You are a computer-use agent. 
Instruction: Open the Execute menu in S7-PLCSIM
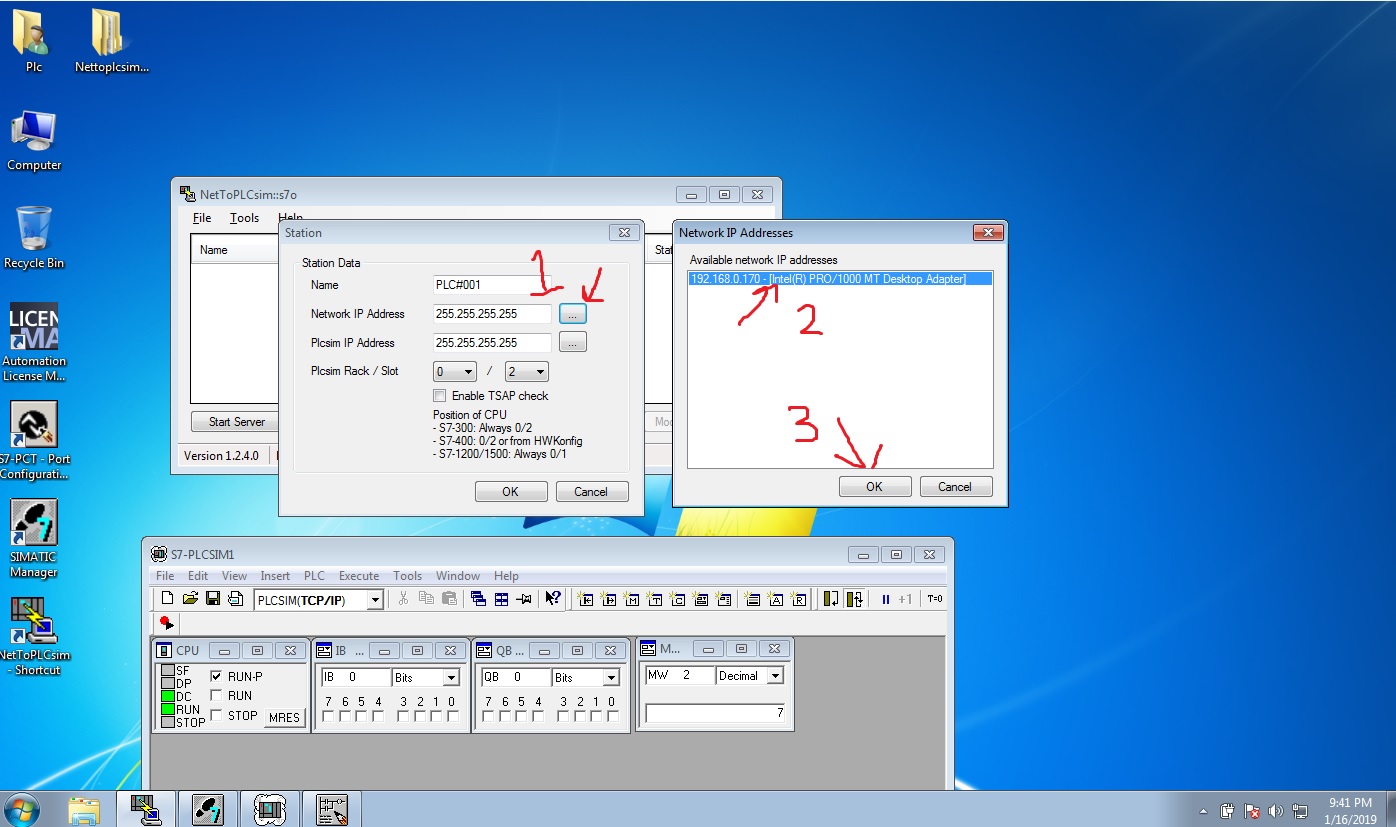[x=359, y=576]
